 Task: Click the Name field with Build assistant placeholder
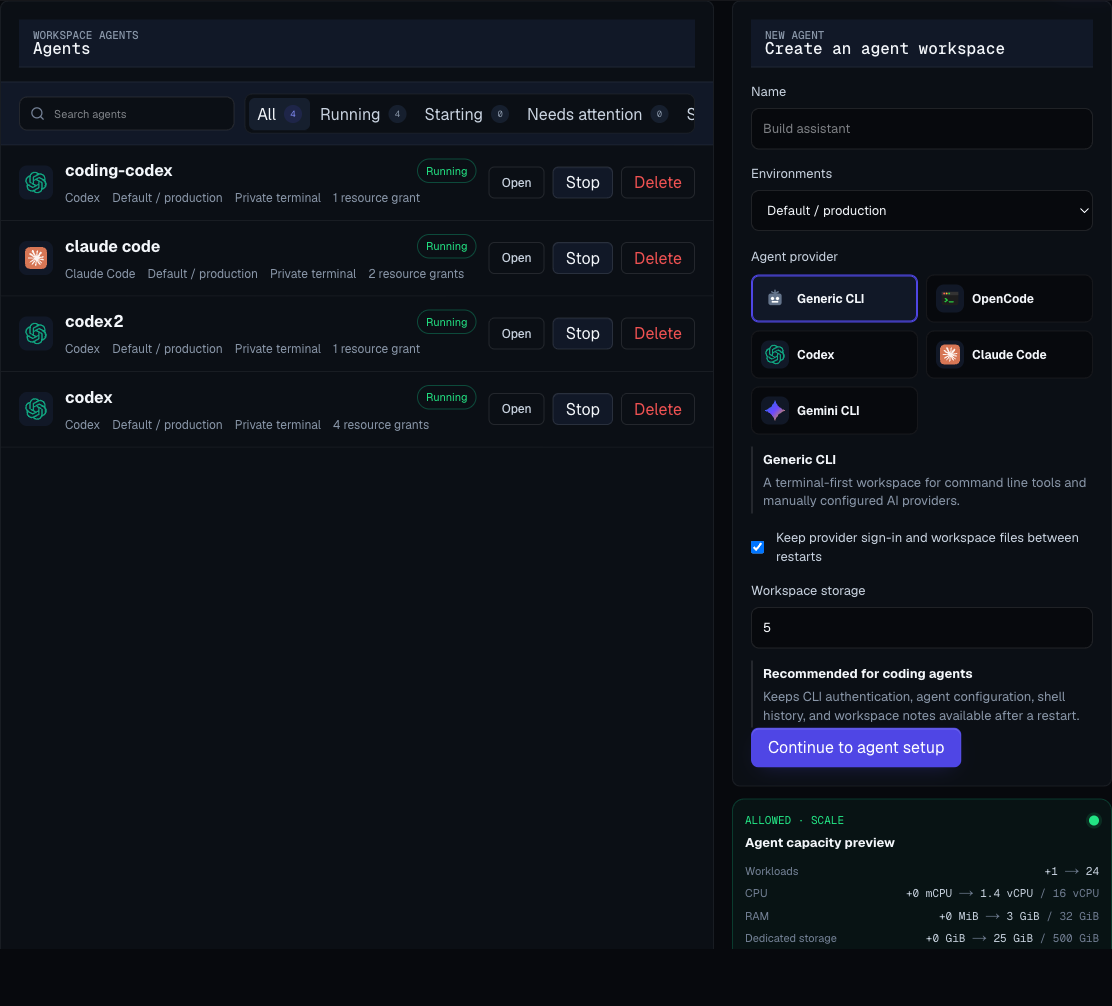(921, 128)
